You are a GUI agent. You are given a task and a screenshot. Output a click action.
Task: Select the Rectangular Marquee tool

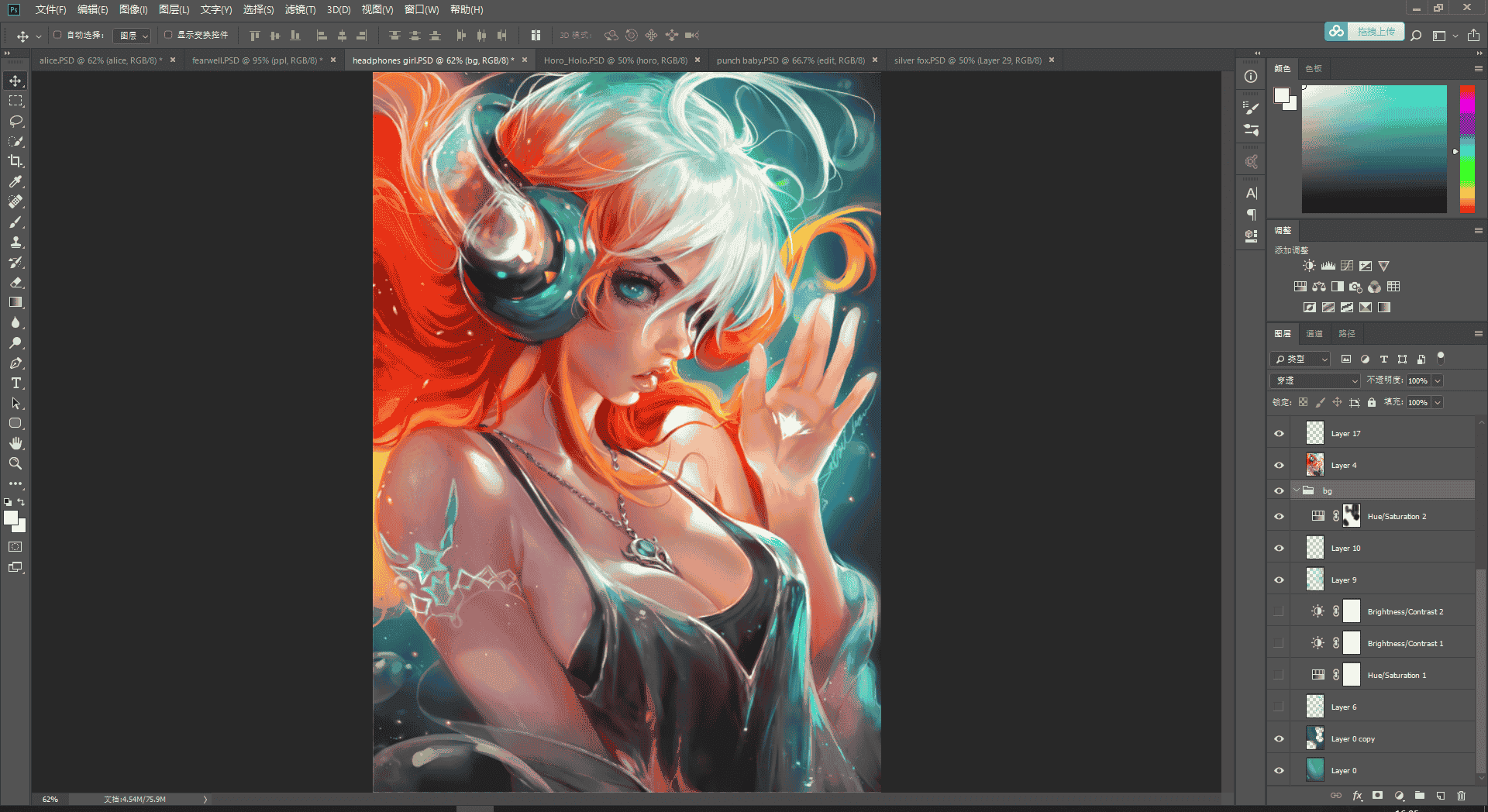[15, 101]
